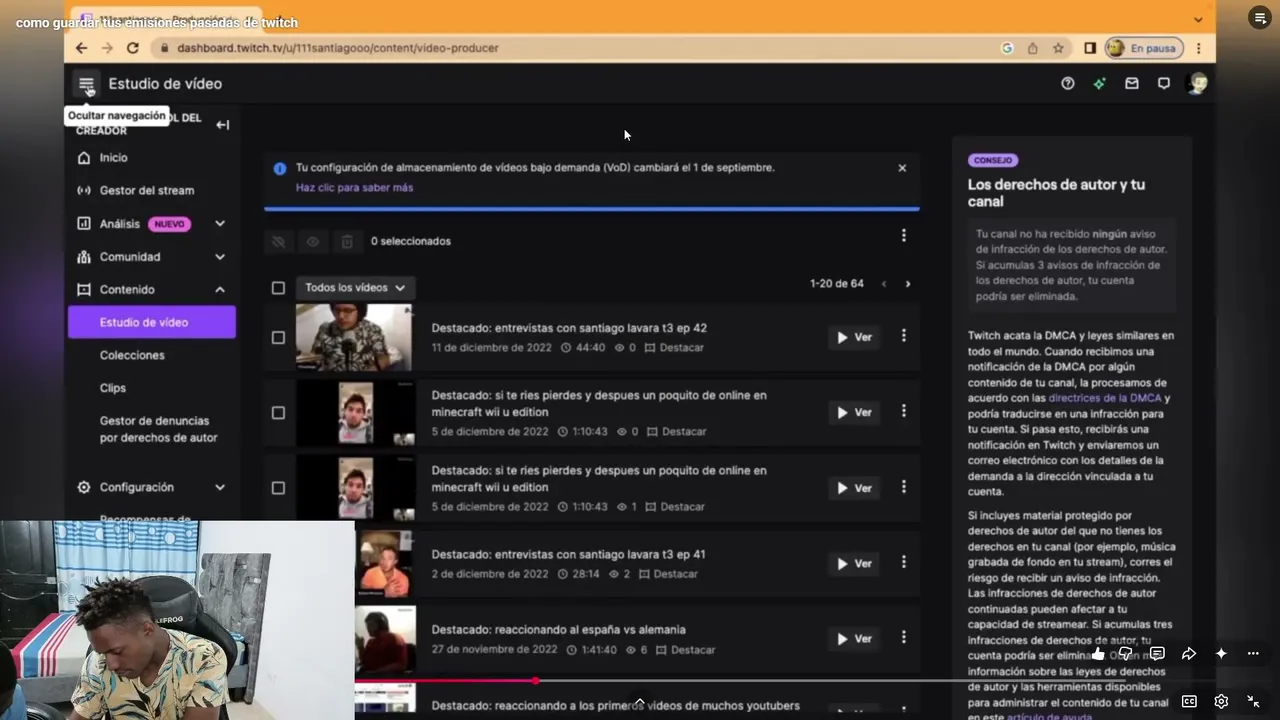
Task: Open the YouTube playlist queue icon
Action: [1260, 17]
